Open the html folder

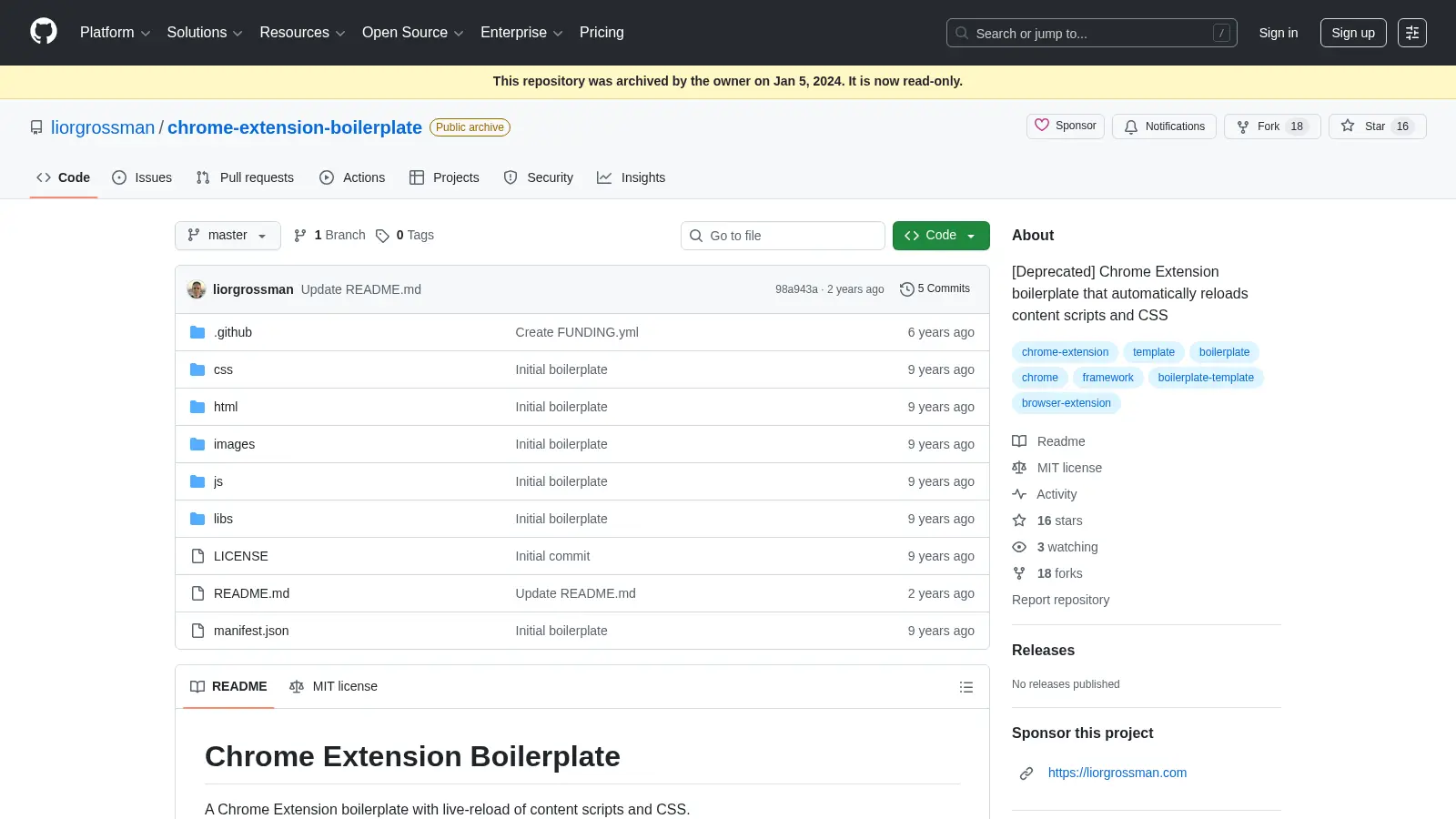coord(226,407)
